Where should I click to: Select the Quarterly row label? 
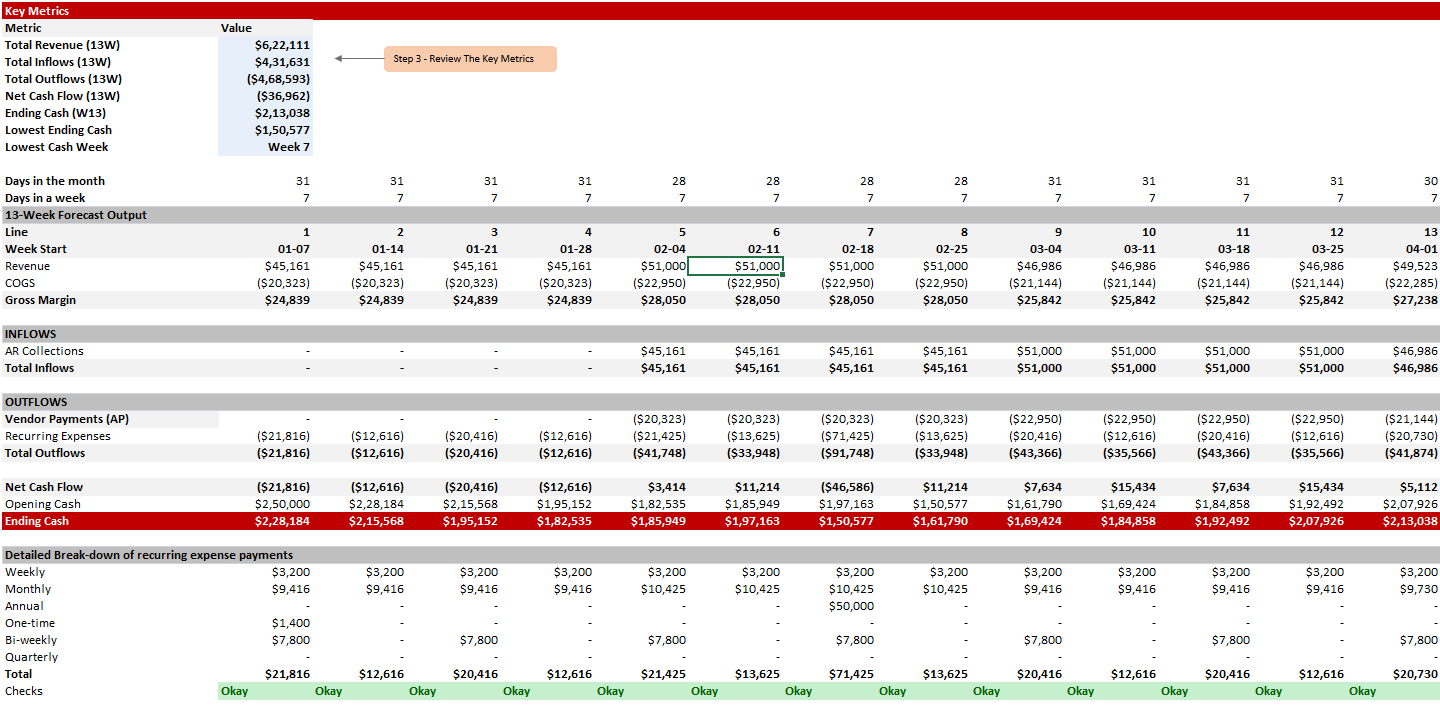(31, 657)
